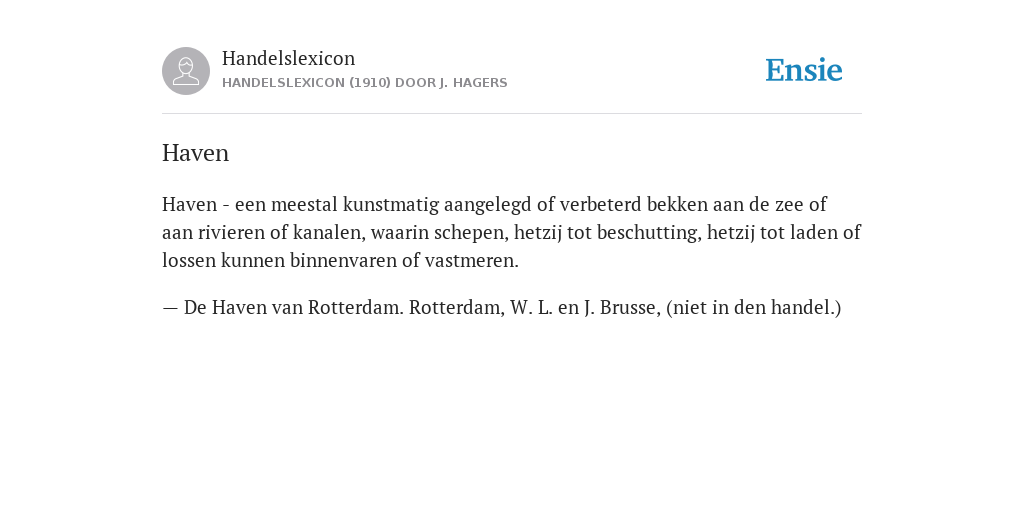Click the horizontal divider under header
The width and height of the screenshot is (1024, 512).
click(512, 114)
